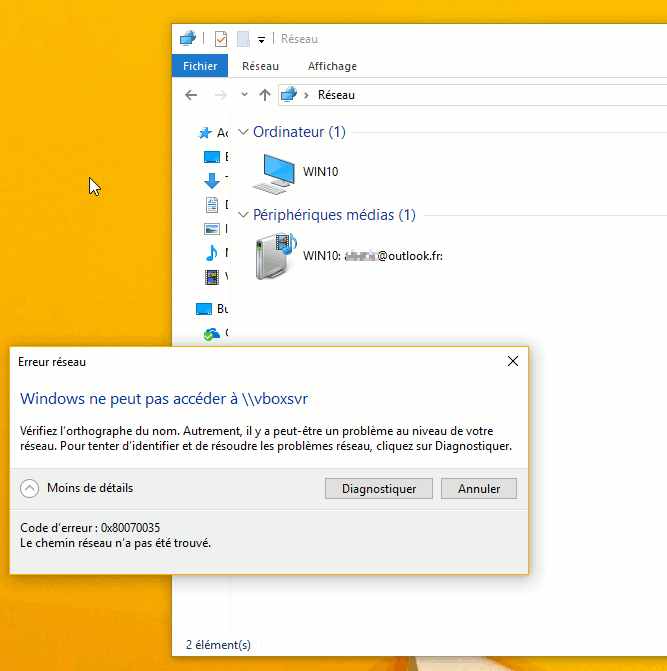Open the Quick Access Toolbar customize dropdown
The height and width of the screenshot is (671, 667).
click(261, 40)
